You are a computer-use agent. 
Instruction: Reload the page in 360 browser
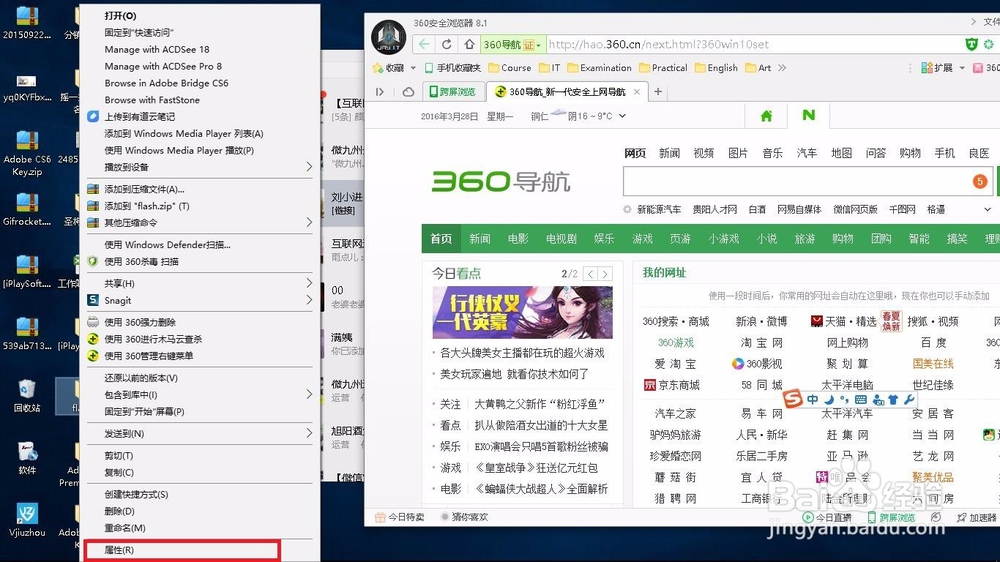tap(446, 44)
